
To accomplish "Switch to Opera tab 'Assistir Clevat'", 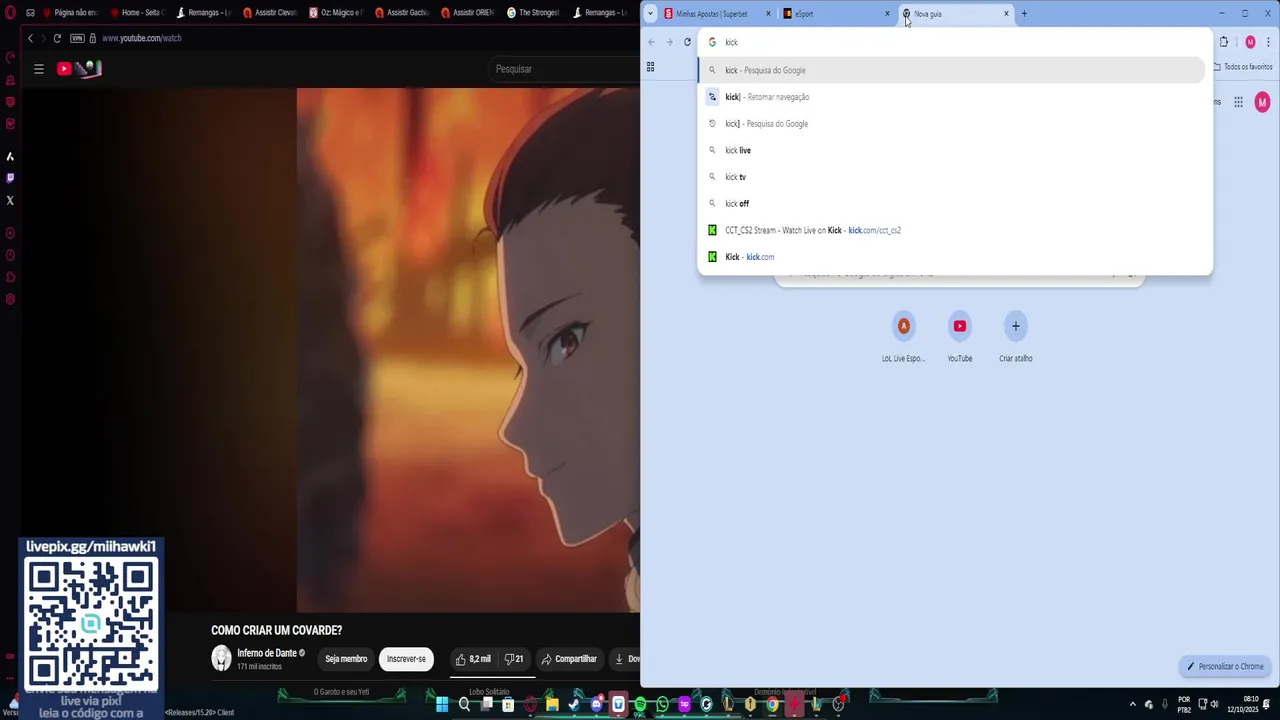I will point(270,13).
